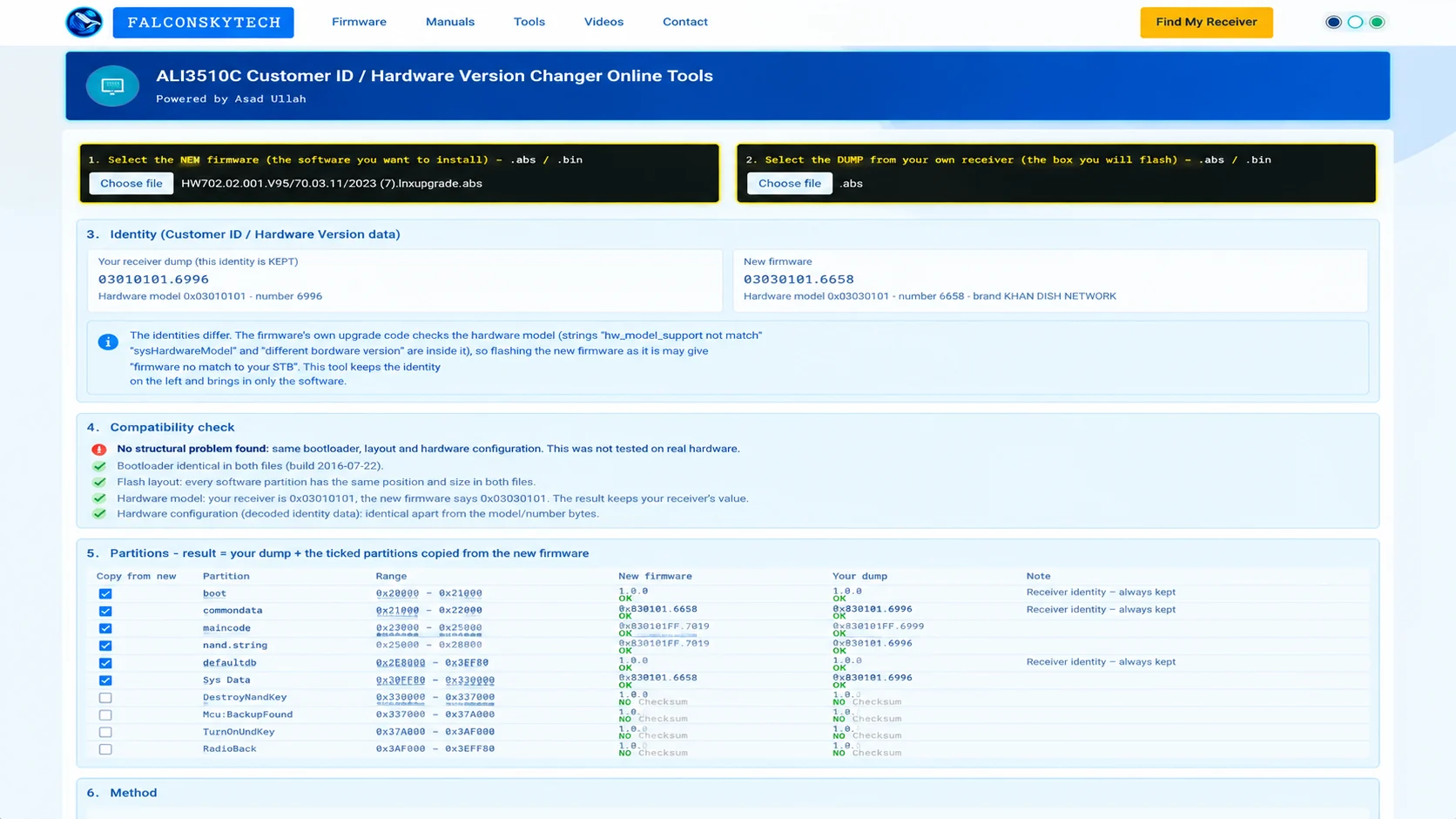
Task: Select the green theme swatch
Action: (x=1377, y=22)
